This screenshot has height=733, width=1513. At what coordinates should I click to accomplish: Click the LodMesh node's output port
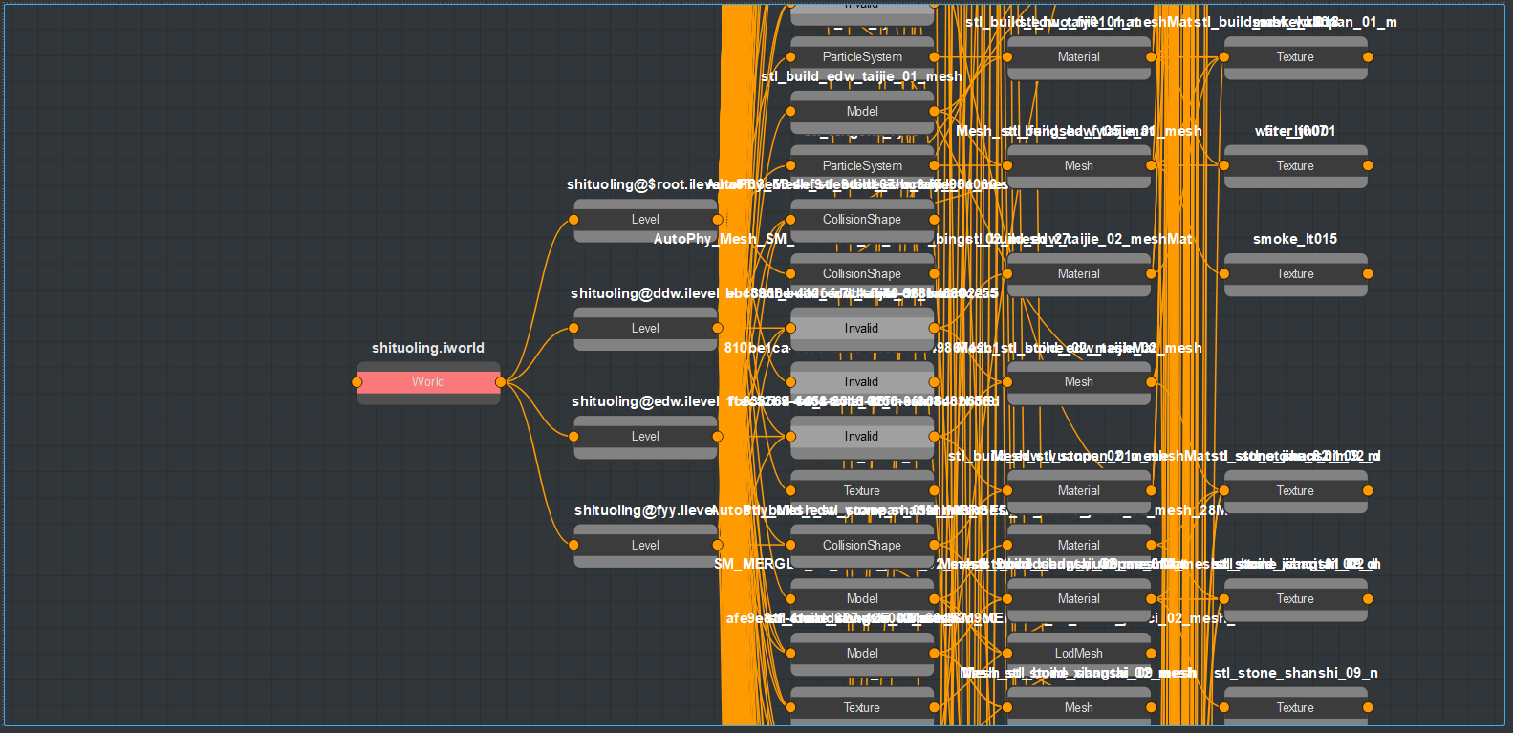tap(1151, 654)
